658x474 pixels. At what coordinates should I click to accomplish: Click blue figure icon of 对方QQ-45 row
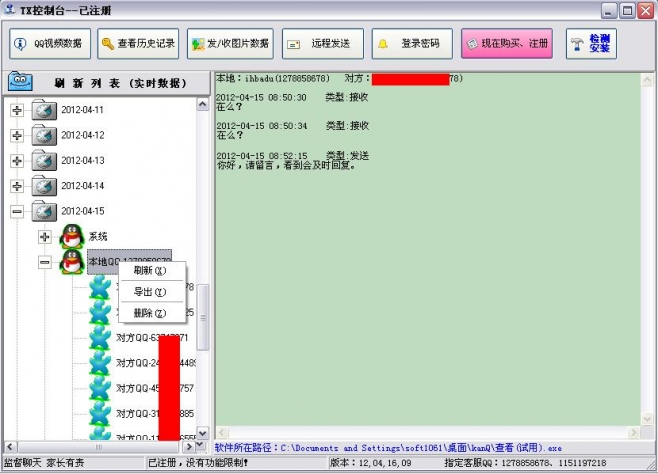(100, 388)
